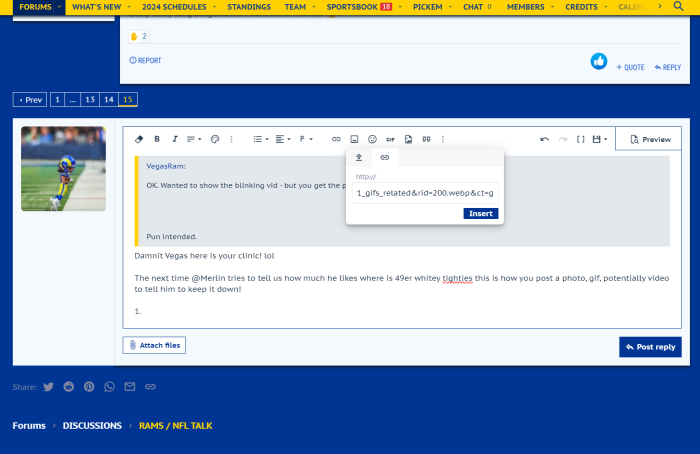Share on Pinterest
Image resolution: width=700 pixels, height=454 pixels.
[89, 387]
